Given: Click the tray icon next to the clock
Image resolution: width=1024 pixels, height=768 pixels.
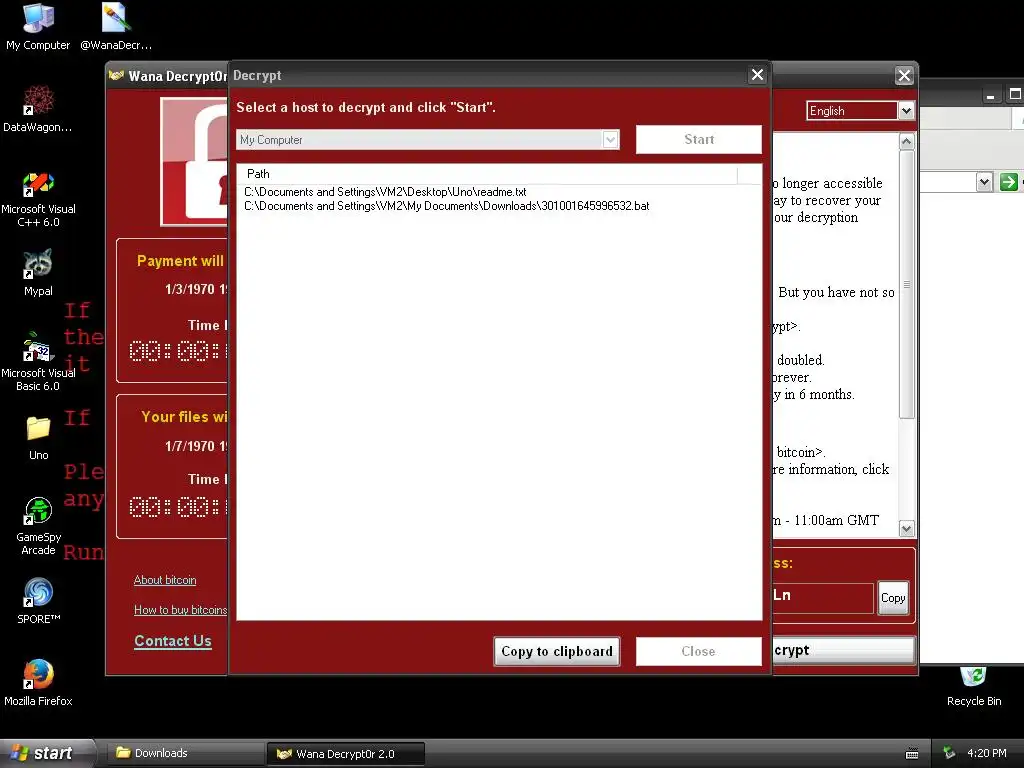Looking at the screenshot, I should pyautogui.click(x=949, y=753).
